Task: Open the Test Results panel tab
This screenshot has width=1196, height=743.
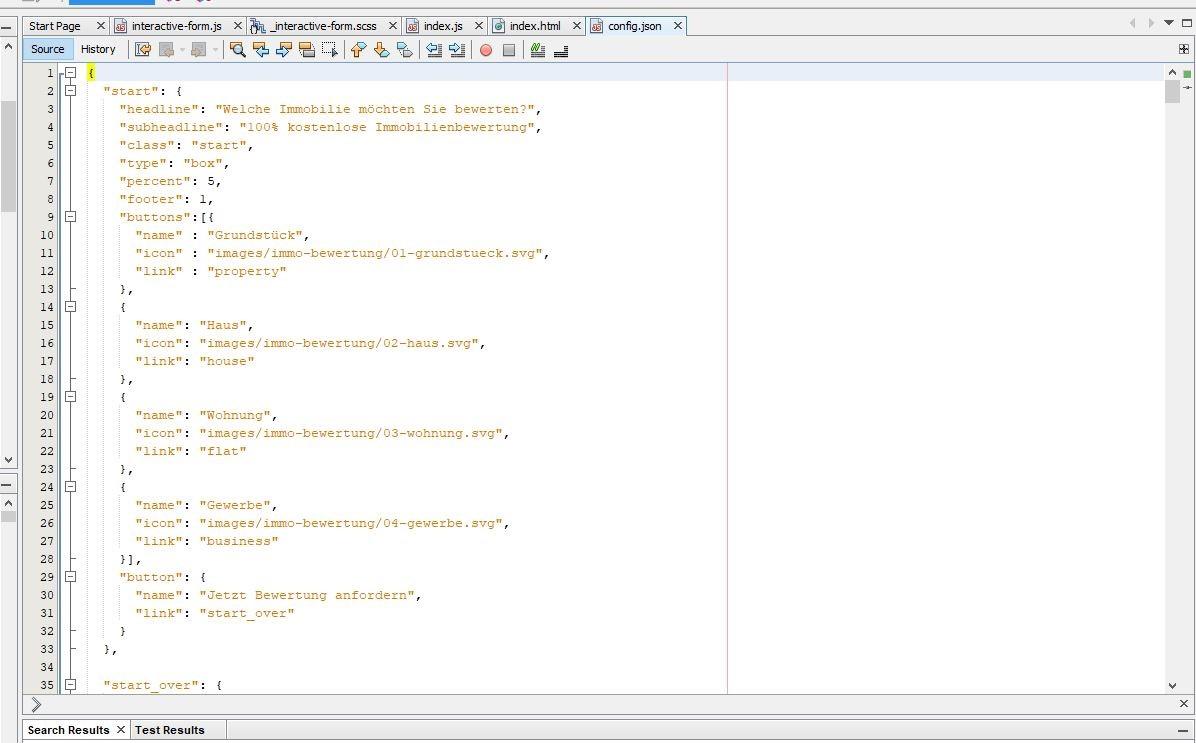Action: point(169,730)
